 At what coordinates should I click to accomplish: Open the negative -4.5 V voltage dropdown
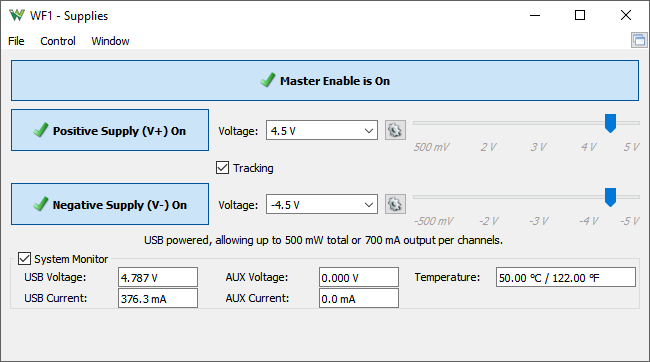(322, 204)
